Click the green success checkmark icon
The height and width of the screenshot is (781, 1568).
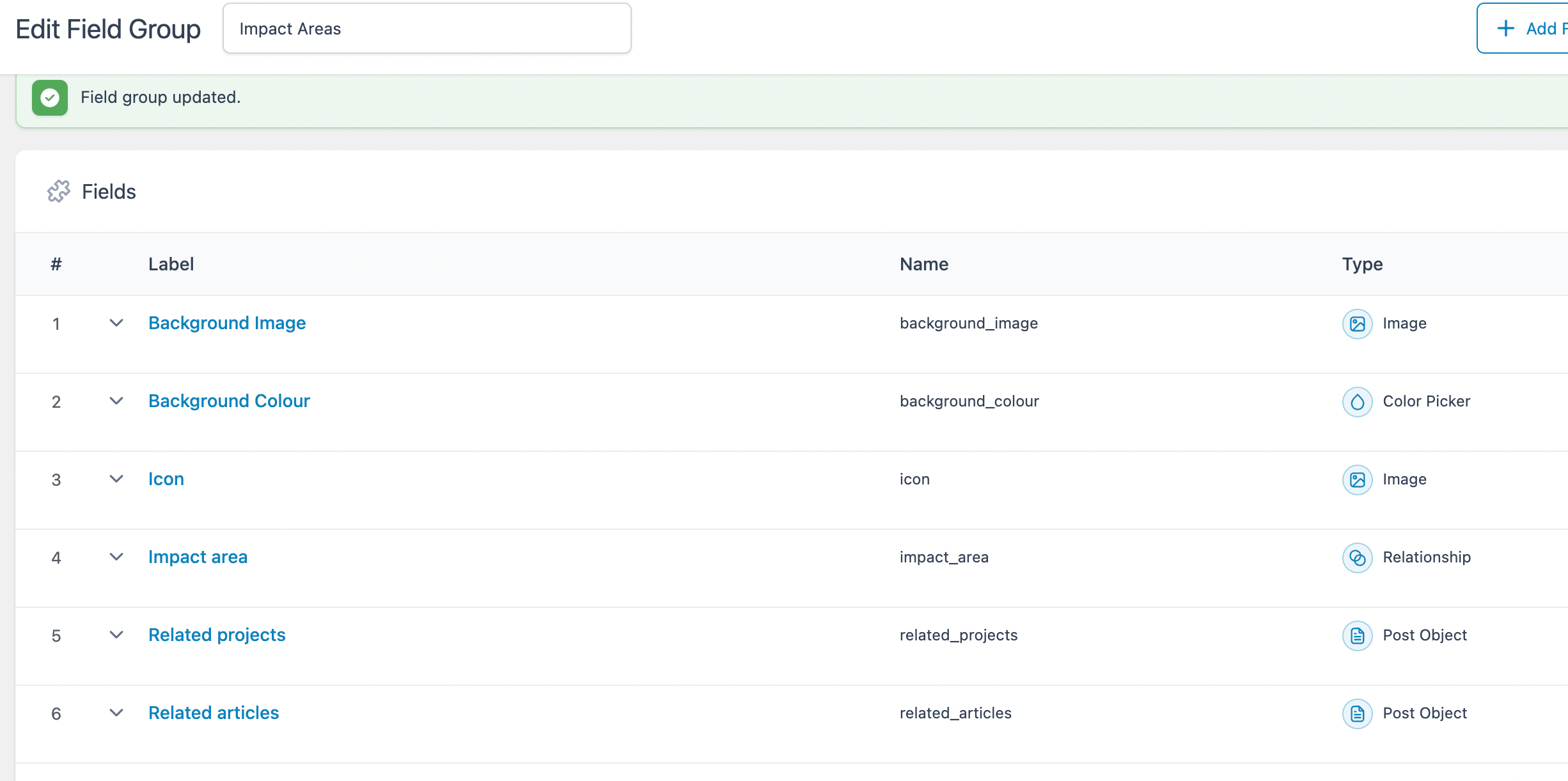pyautogui.click(x=50, y=98)
